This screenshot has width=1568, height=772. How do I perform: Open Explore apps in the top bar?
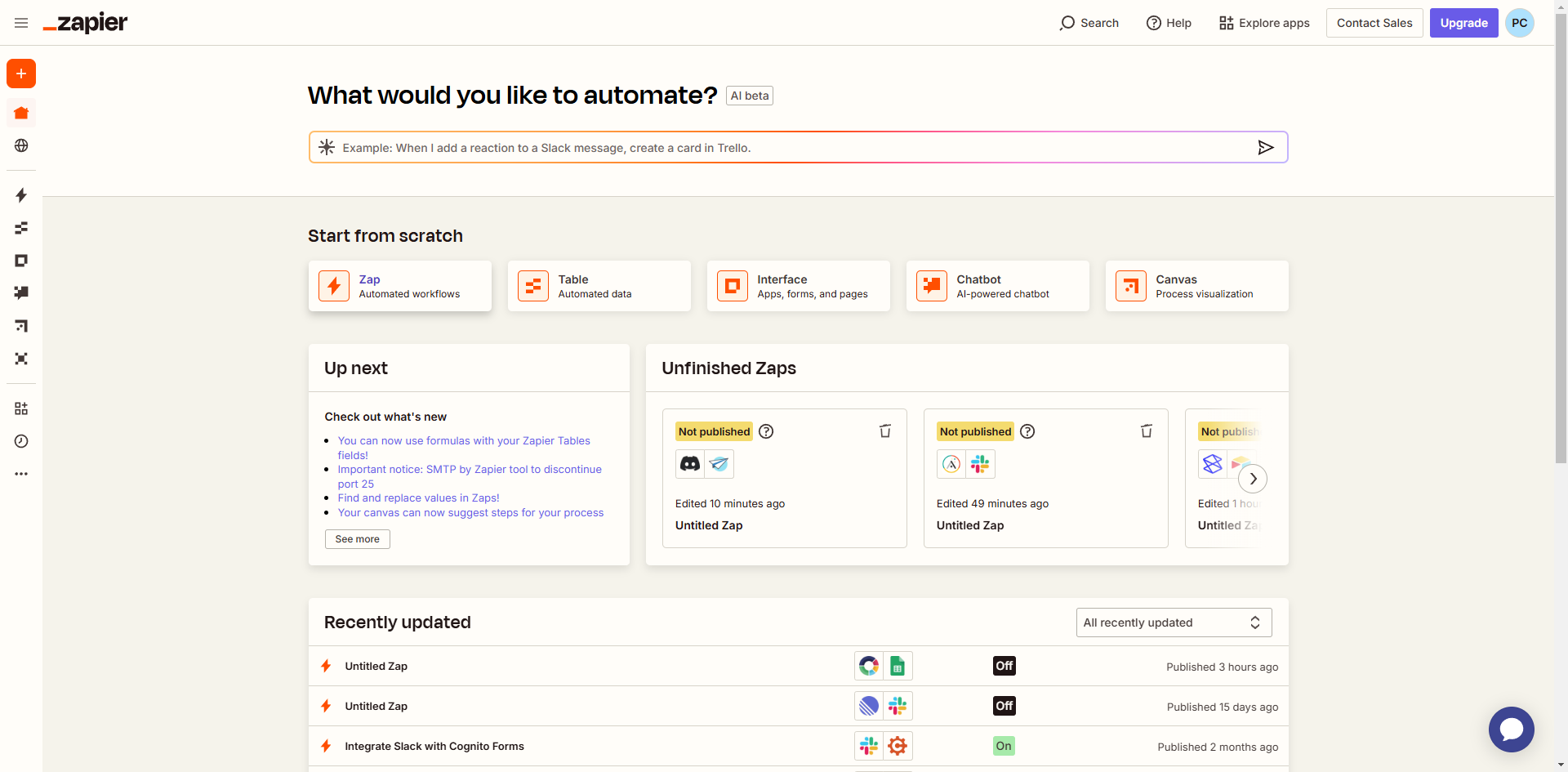coord(1264,23)
